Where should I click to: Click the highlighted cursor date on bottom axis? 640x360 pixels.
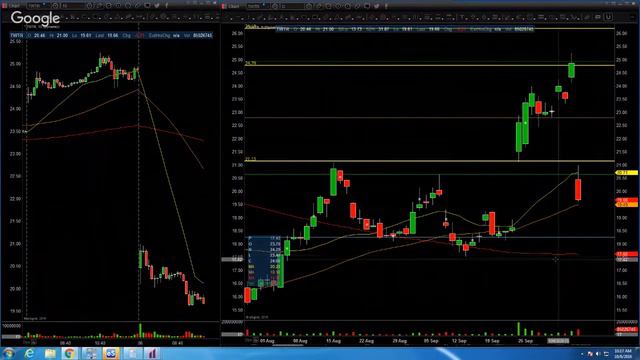(558, 340)
